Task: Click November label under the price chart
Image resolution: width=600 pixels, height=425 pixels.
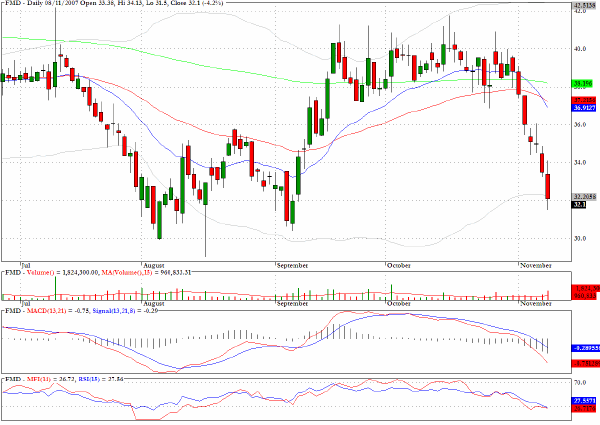Action: click(x=536, y=265)
